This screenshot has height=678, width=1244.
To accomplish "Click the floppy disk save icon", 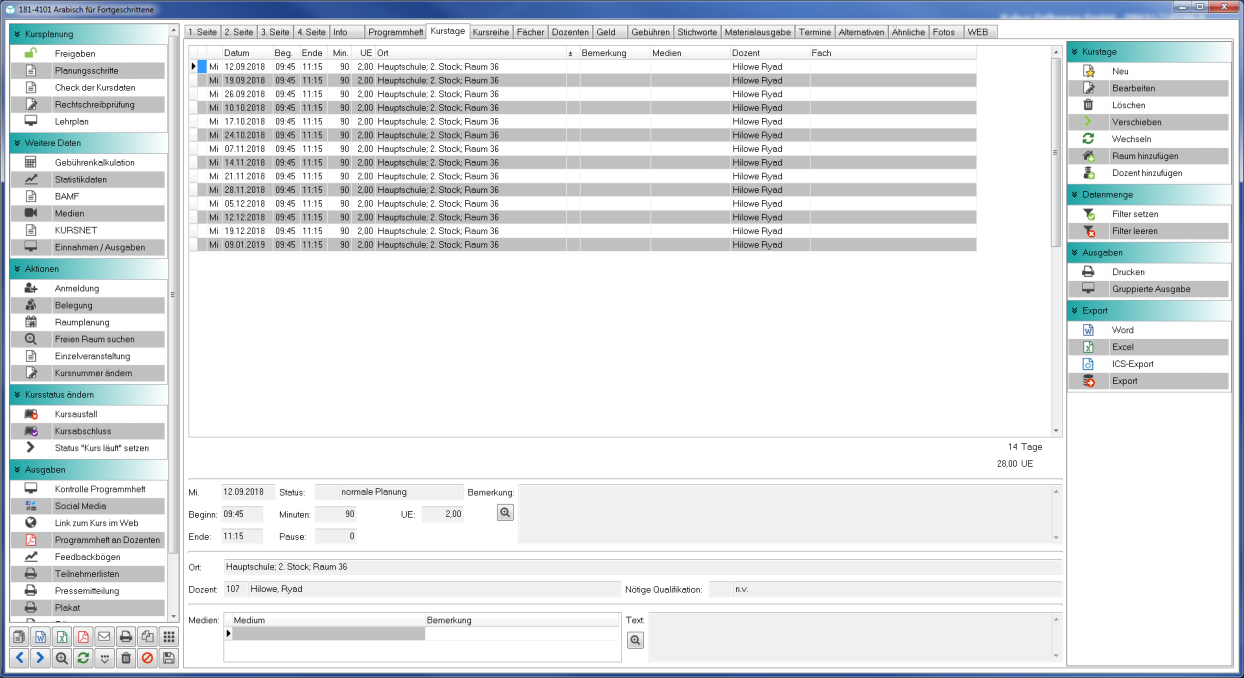I will 169,658.
